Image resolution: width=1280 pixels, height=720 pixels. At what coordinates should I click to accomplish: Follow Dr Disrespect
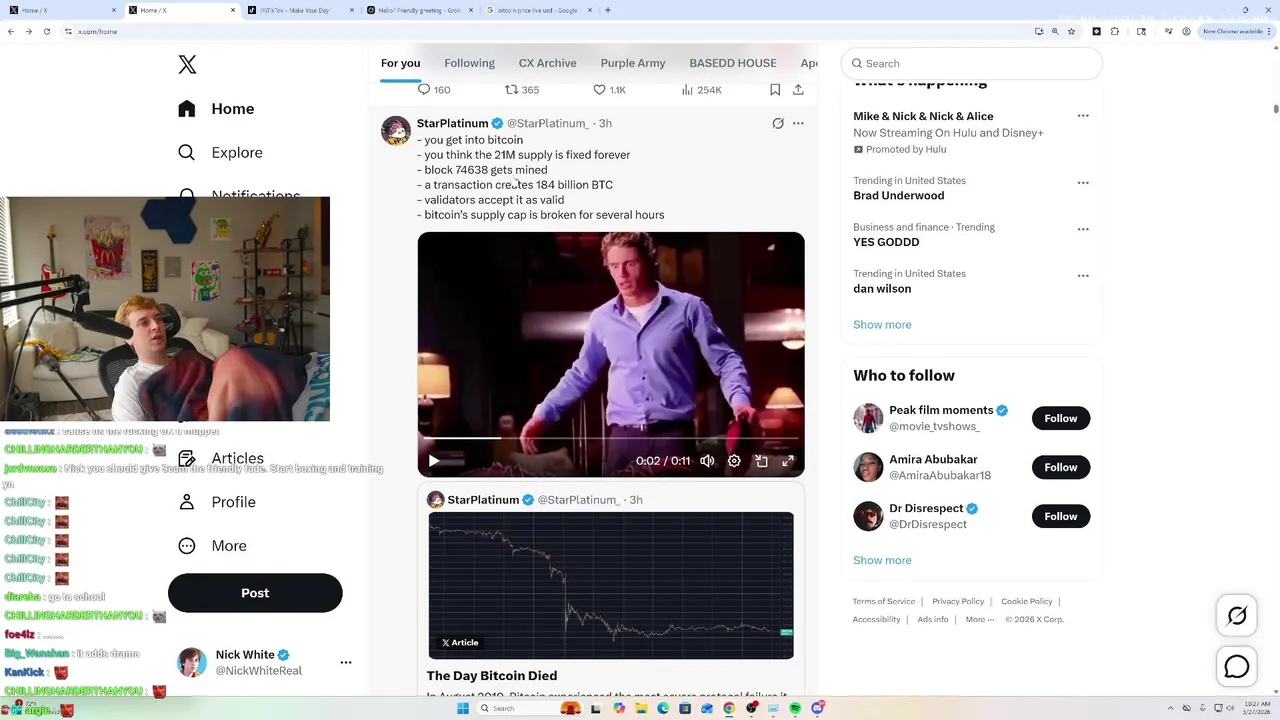tap(1061, 516)
